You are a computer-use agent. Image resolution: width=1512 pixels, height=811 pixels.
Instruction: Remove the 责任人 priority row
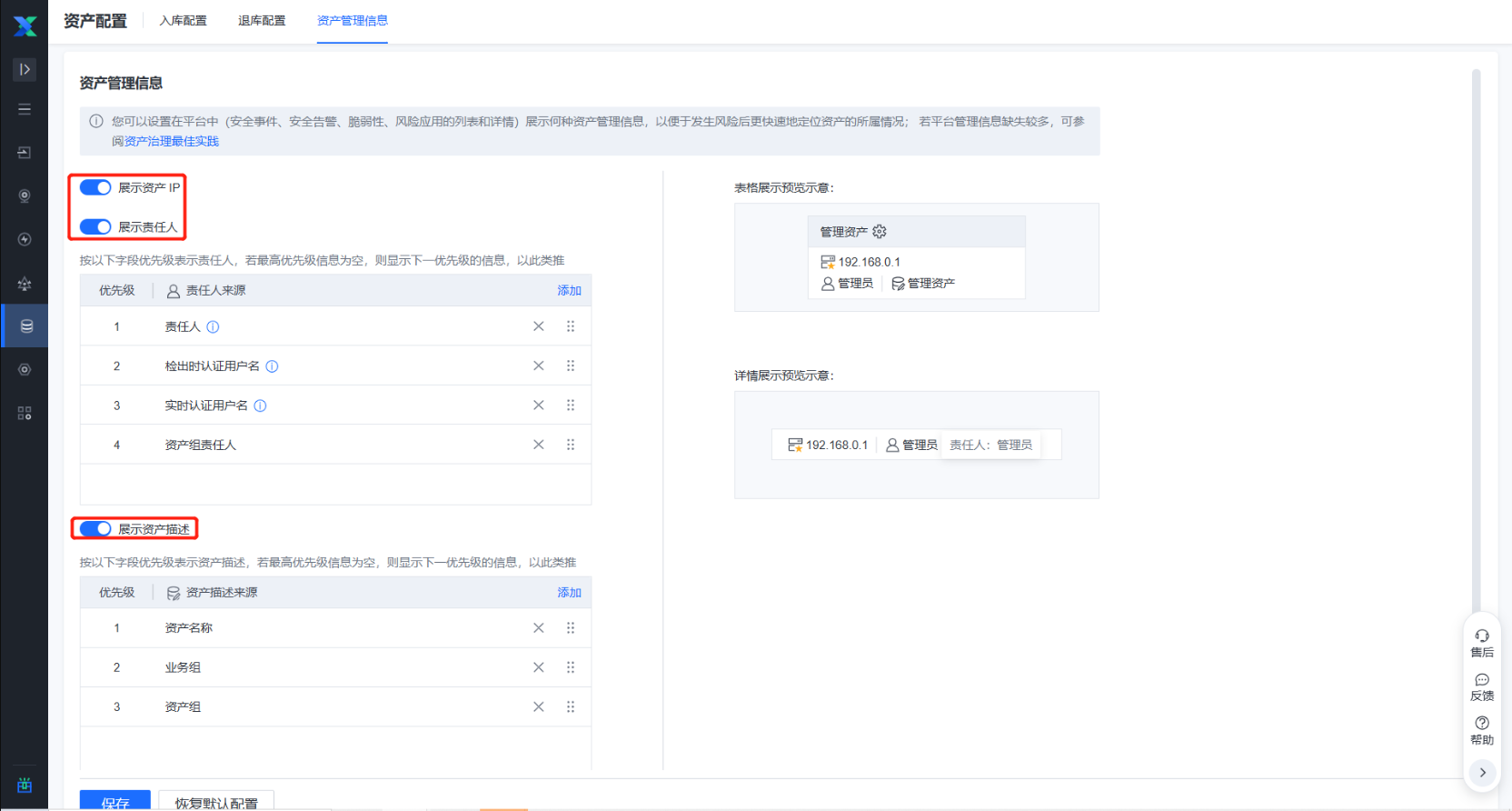[x=539, y=326]
